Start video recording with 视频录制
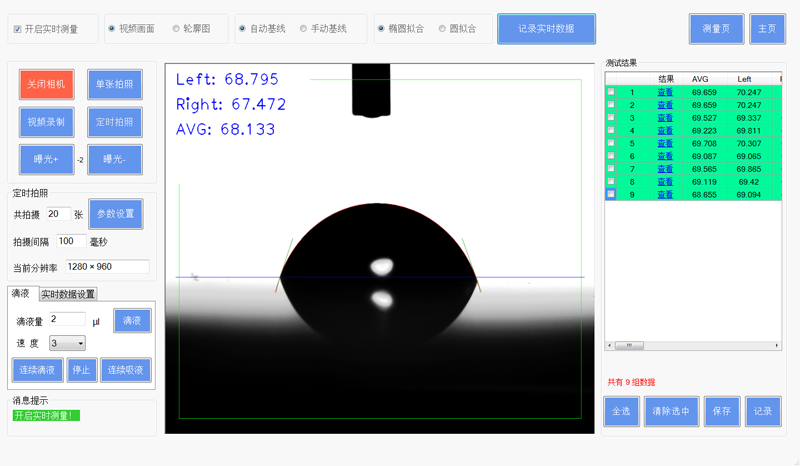 click(x=46, y=122)
